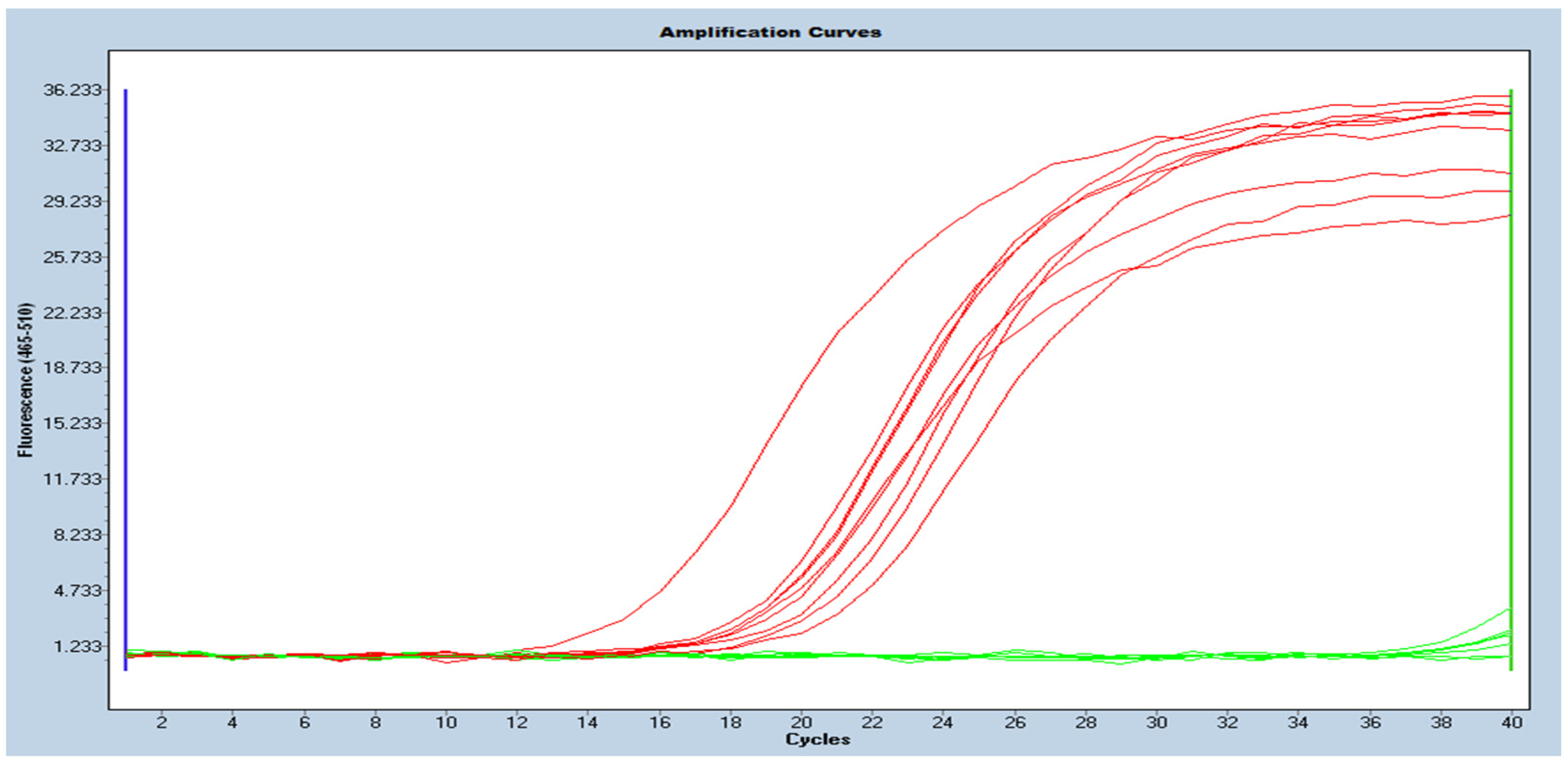Click the 32.733 y-axis tick label
Screen dimensions: 1568x766
(72, 145)
